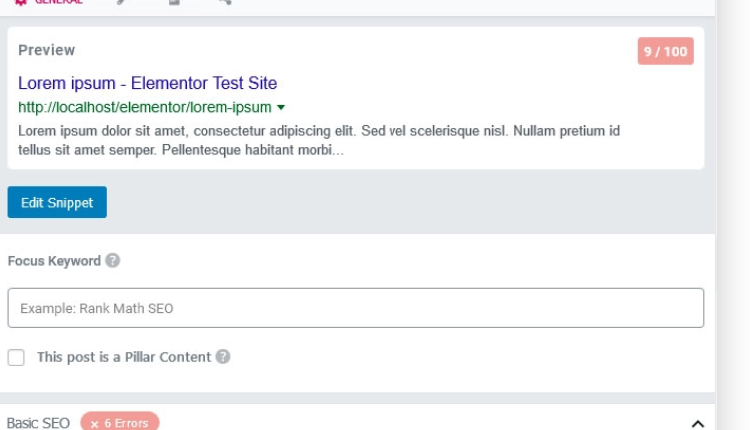This screenshot has height=430, width=750.
Task: Open the General tab with gear icon
Action: click(x=48, y=3)
